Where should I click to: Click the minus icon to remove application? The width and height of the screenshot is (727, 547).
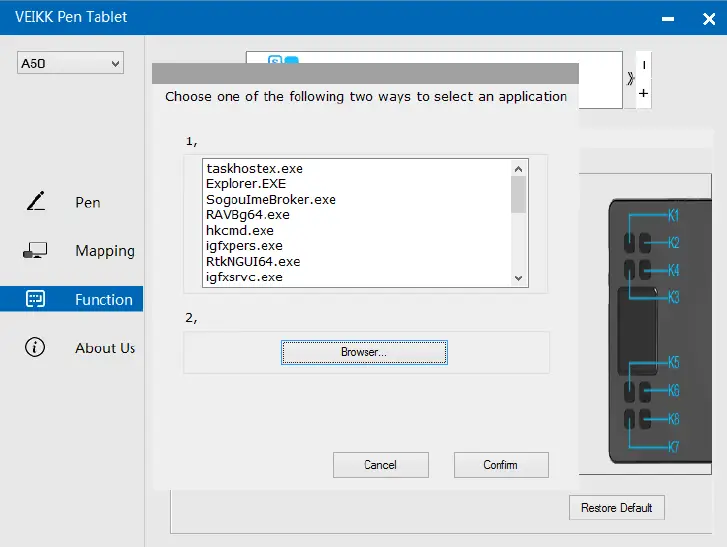click(x=644, y=65)
